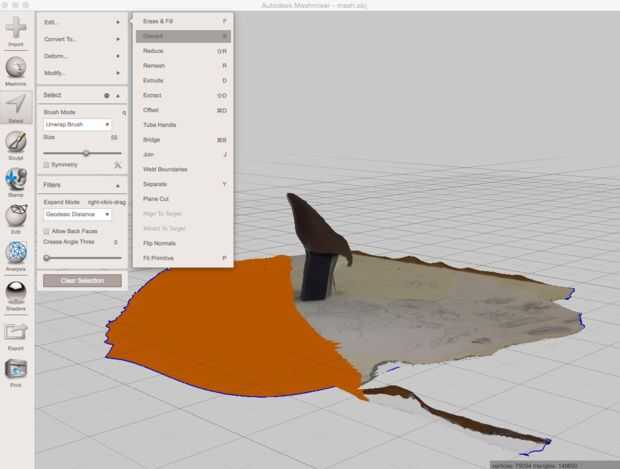Choose Plane Cut menu entry
This screenshot has height=469, width=620.
pyautogui.click(x=183, y=199)
